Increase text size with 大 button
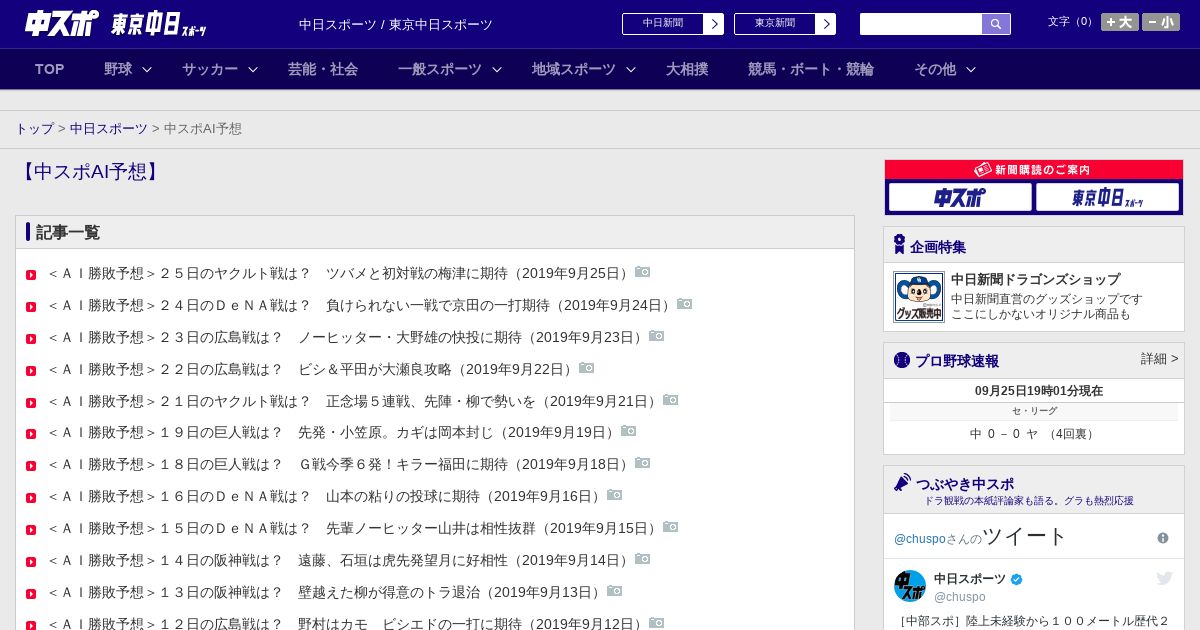Image resolution: width=1200 pixels, height=630 pixels. [1120, 22]
